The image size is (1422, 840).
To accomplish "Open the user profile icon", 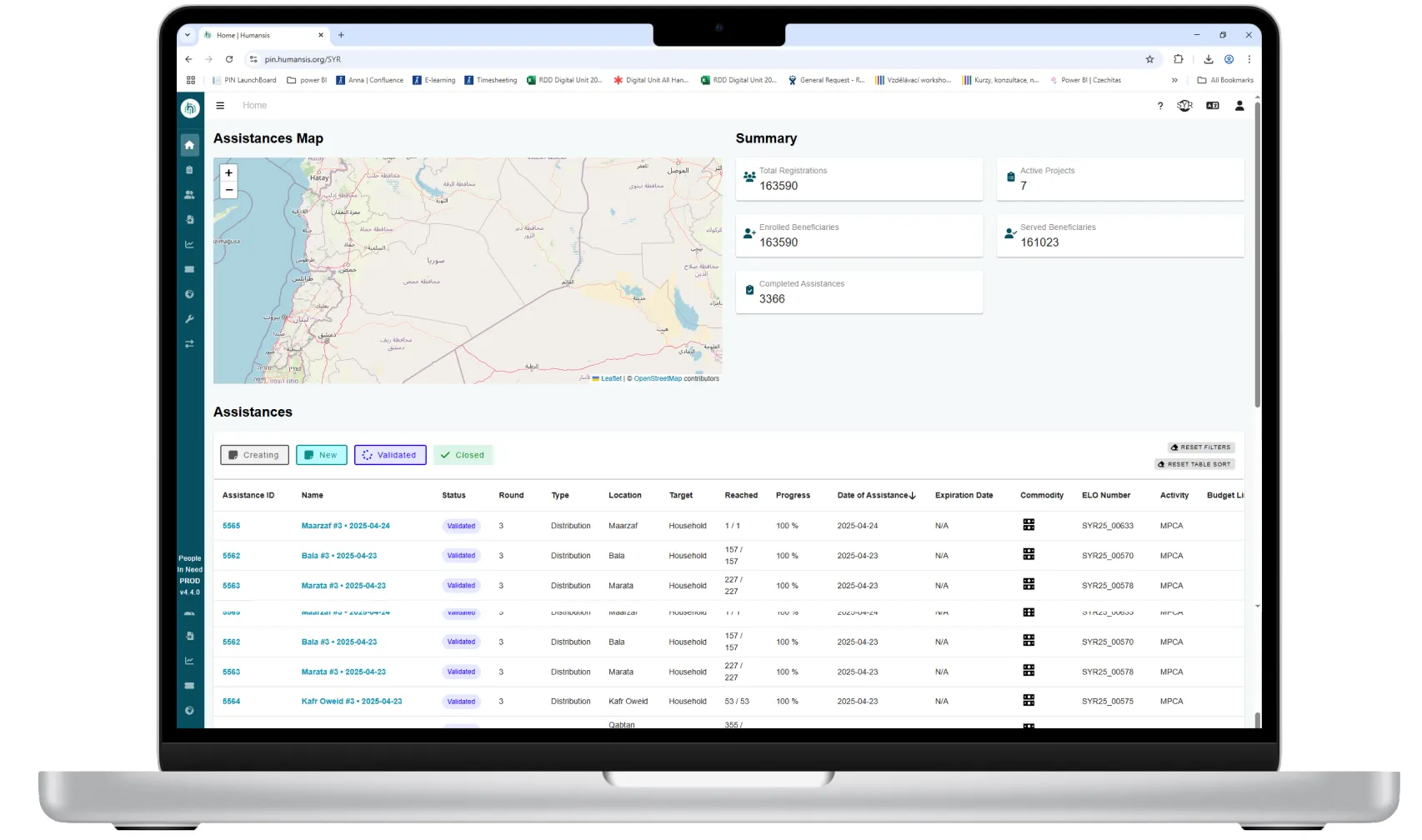I will pyautogui.click(x=1239, y=106).
